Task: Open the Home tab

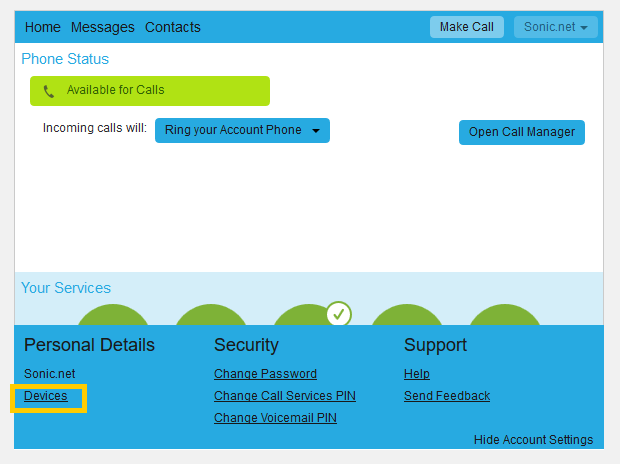Action: pyautogui.click(x=43, y=27)
